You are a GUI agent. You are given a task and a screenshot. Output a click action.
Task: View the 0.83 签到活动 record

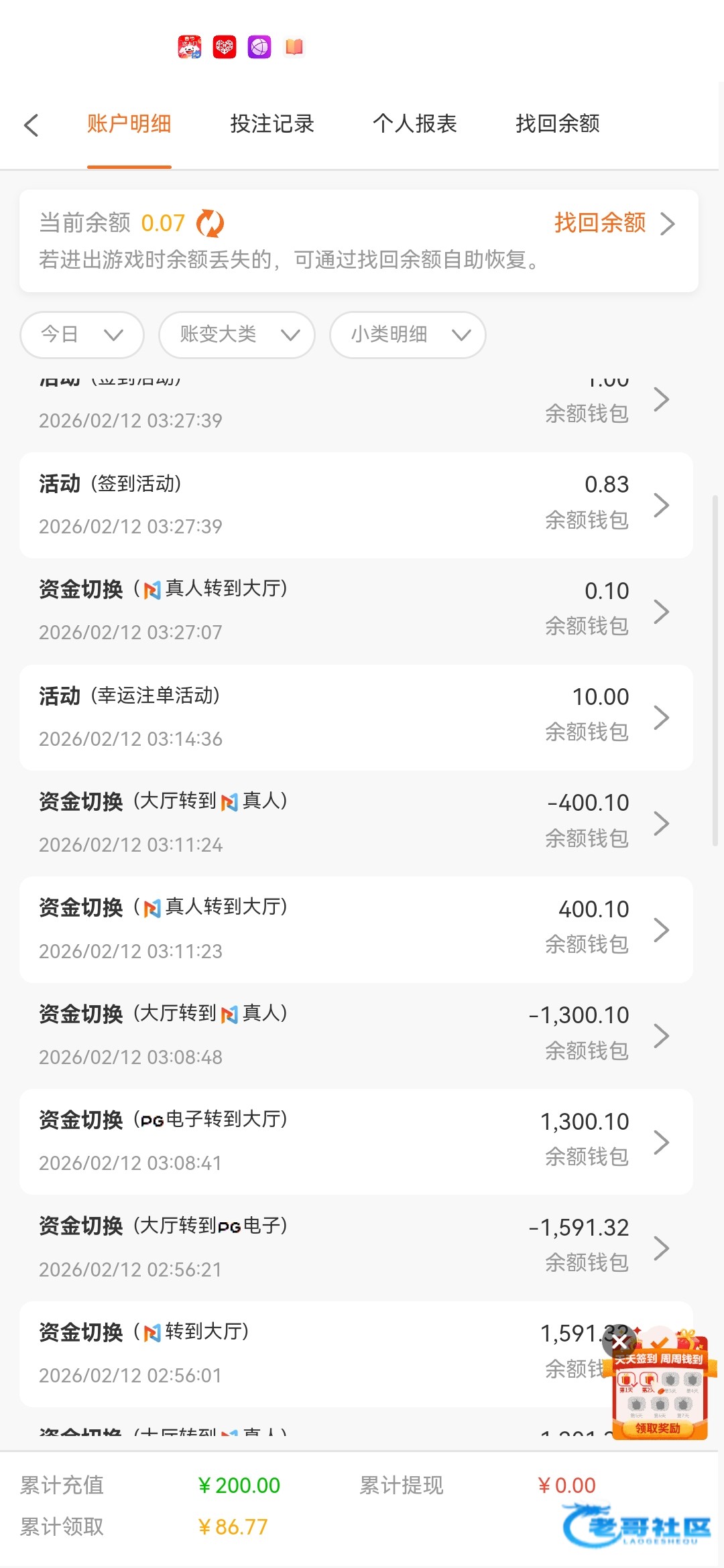pos(356,505)
